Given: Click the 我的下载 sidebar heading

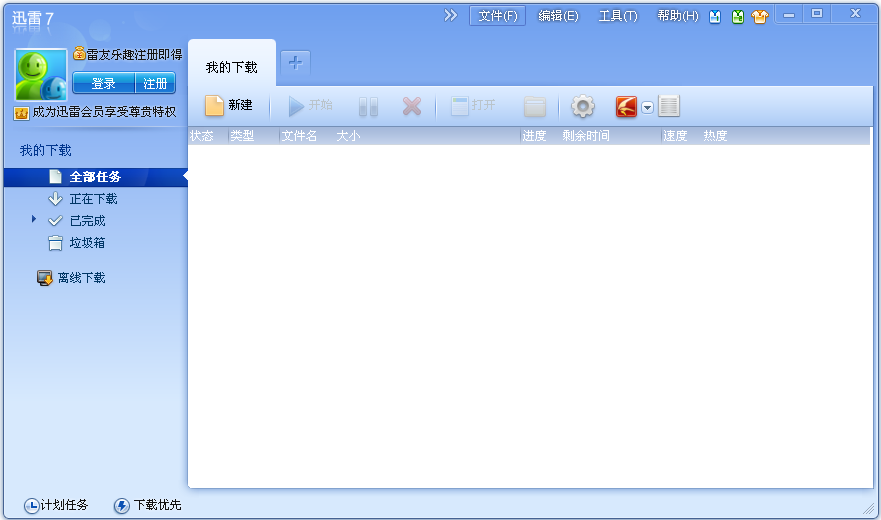Looking at the screenshot, I should (46, 150).
